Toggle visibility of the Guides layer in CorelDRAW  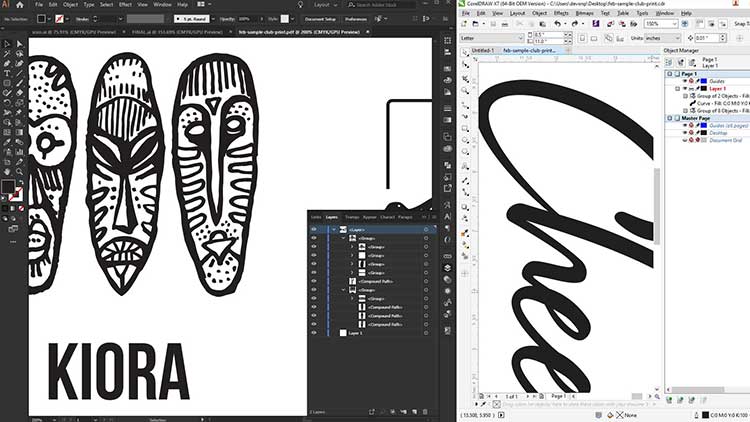[x=685, y=81]
